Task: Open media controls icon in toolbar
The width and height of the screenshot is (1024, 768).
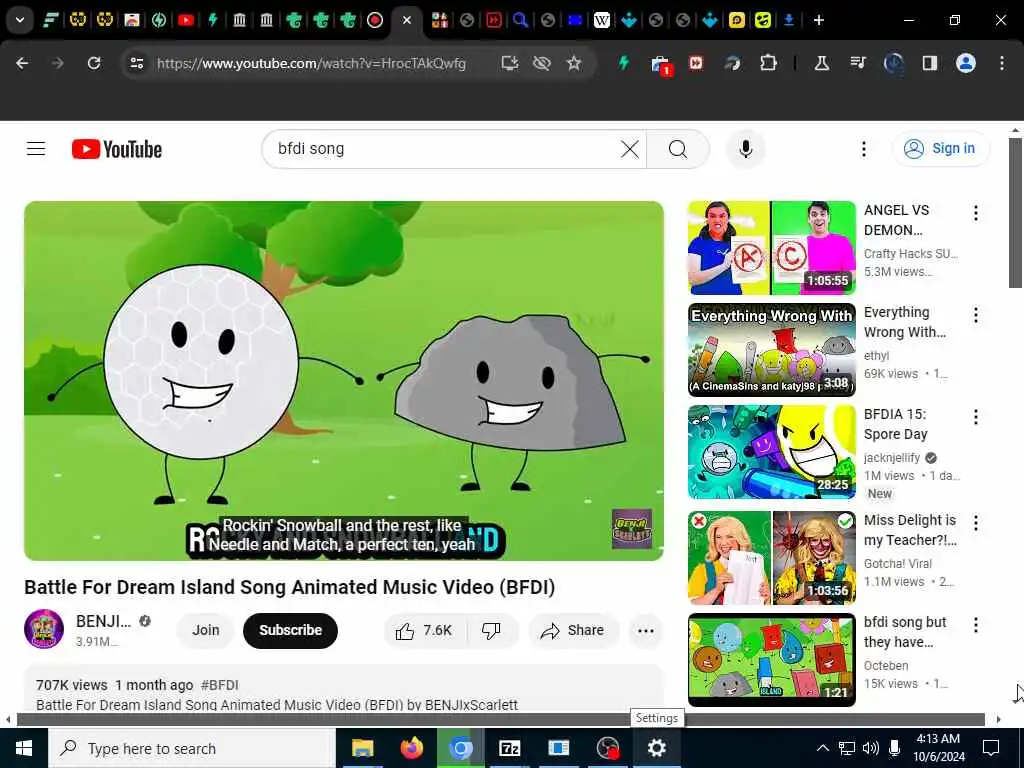Action: coord(857,63)
